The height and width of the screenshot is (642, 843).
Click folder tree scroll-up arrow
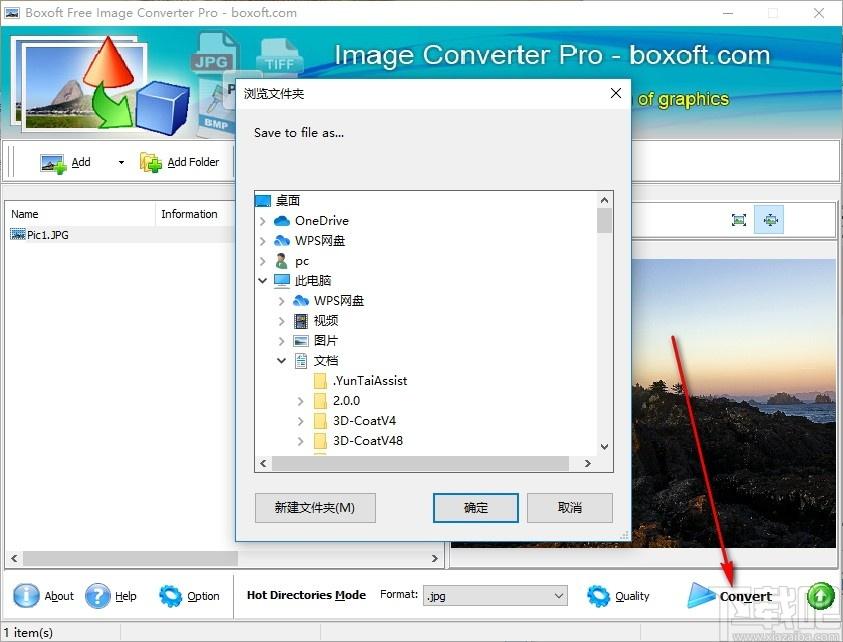click(x=604, y=200)
